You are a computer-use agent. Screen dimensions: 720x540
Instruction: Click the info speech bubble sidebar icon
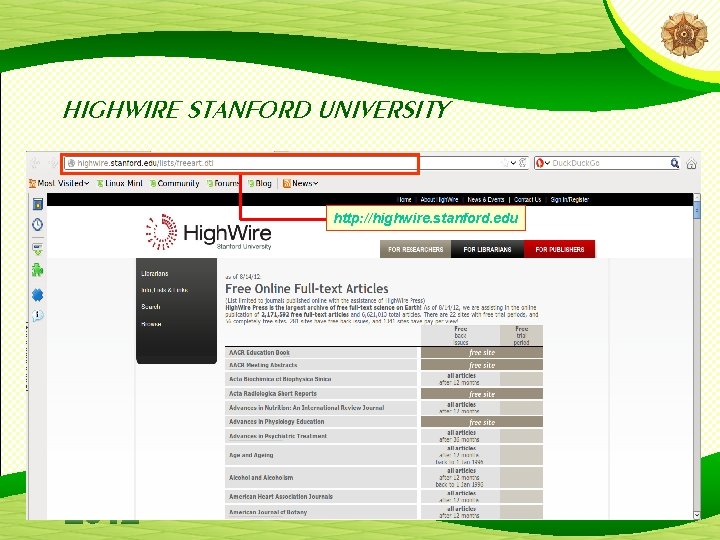click(x=38, y=315)
